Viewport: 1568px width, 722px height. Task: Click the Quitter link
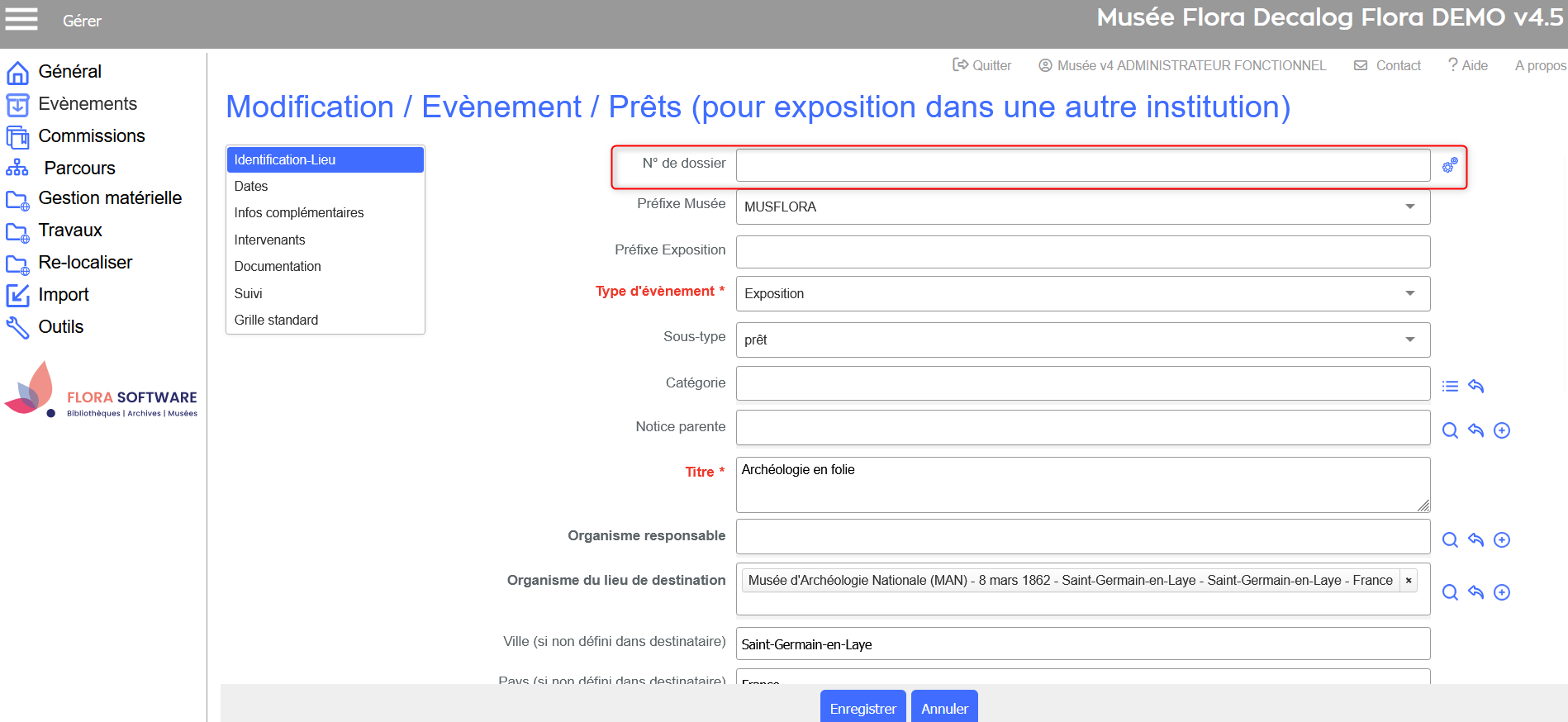tap(982, 65)
